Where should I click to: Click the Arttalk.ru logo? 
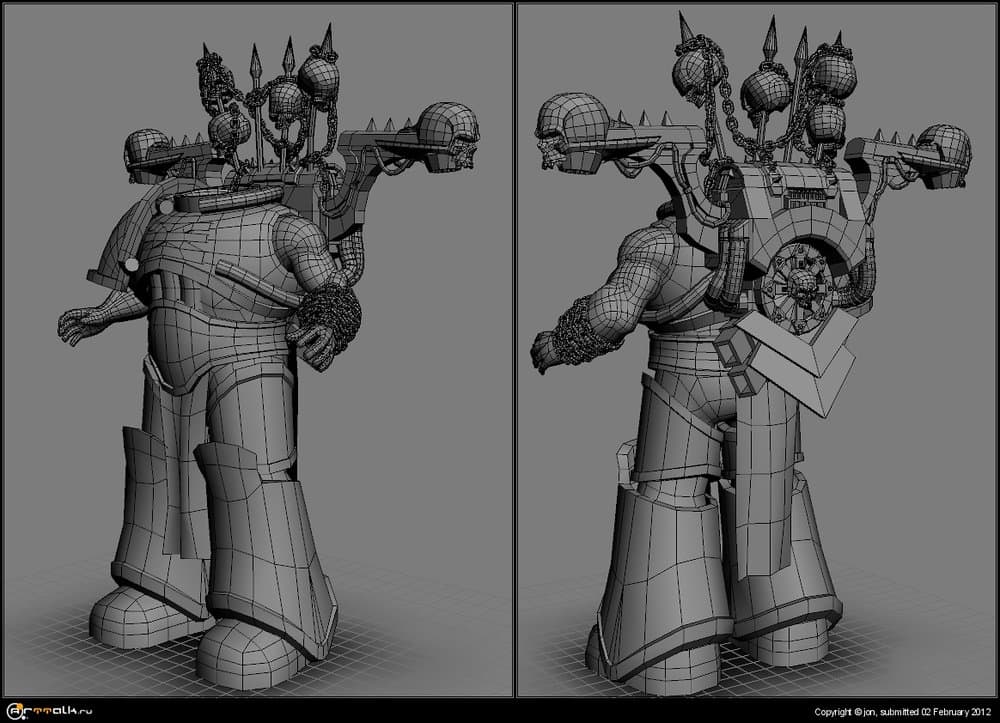[48, 711]
